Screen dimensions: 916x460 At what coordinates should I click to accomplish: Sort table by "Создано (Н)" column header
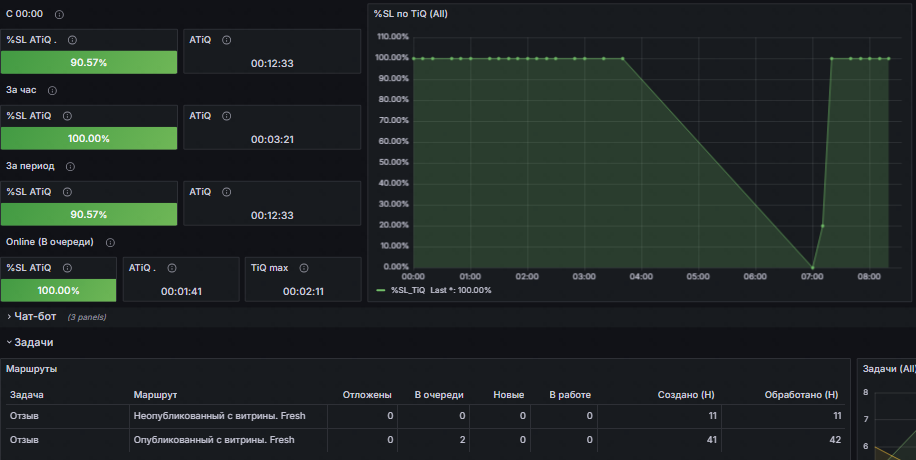[x=678, y=395]
